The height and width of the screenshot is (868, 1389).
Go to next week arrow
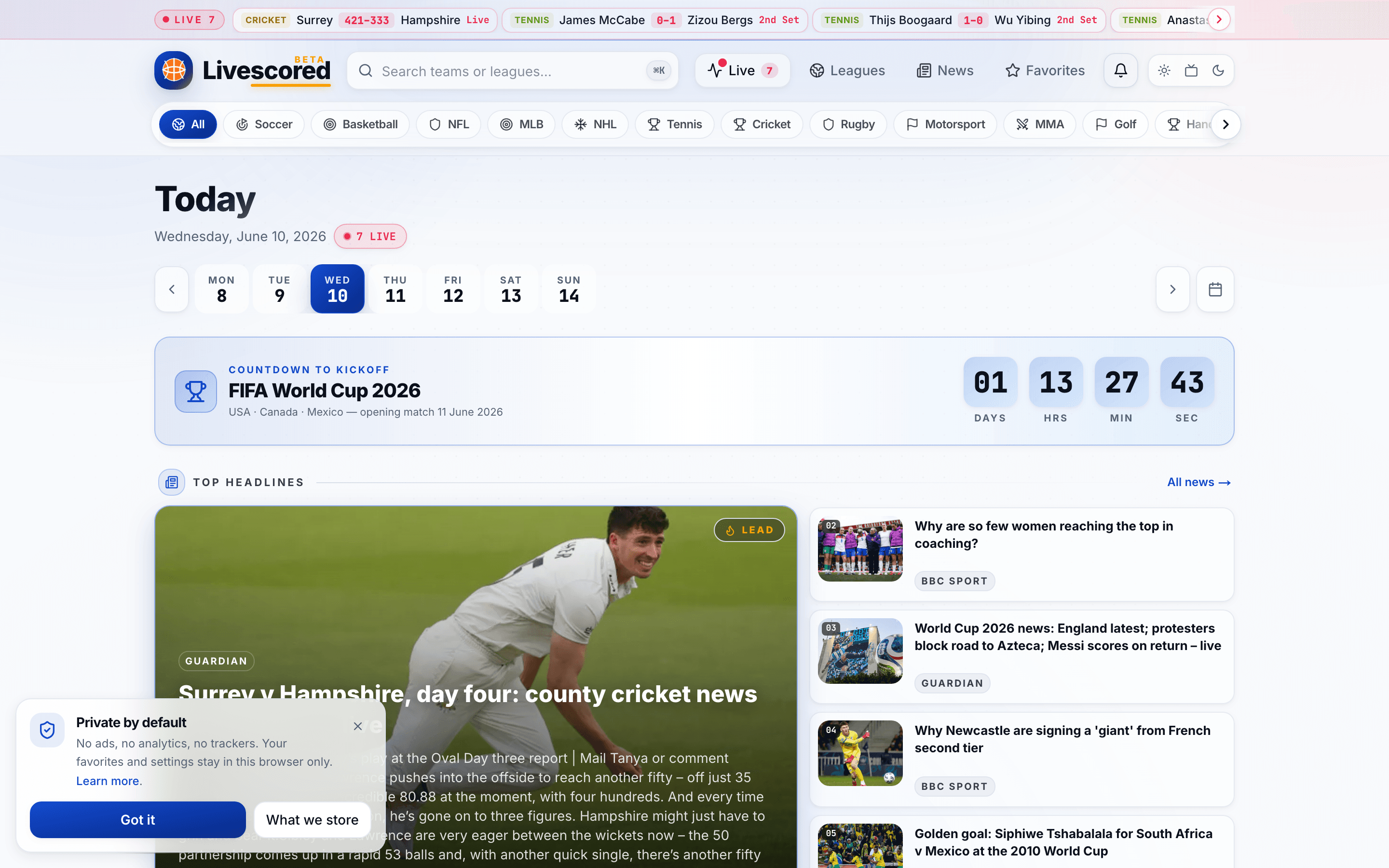pyautogui.click(x=1172, y=289)
